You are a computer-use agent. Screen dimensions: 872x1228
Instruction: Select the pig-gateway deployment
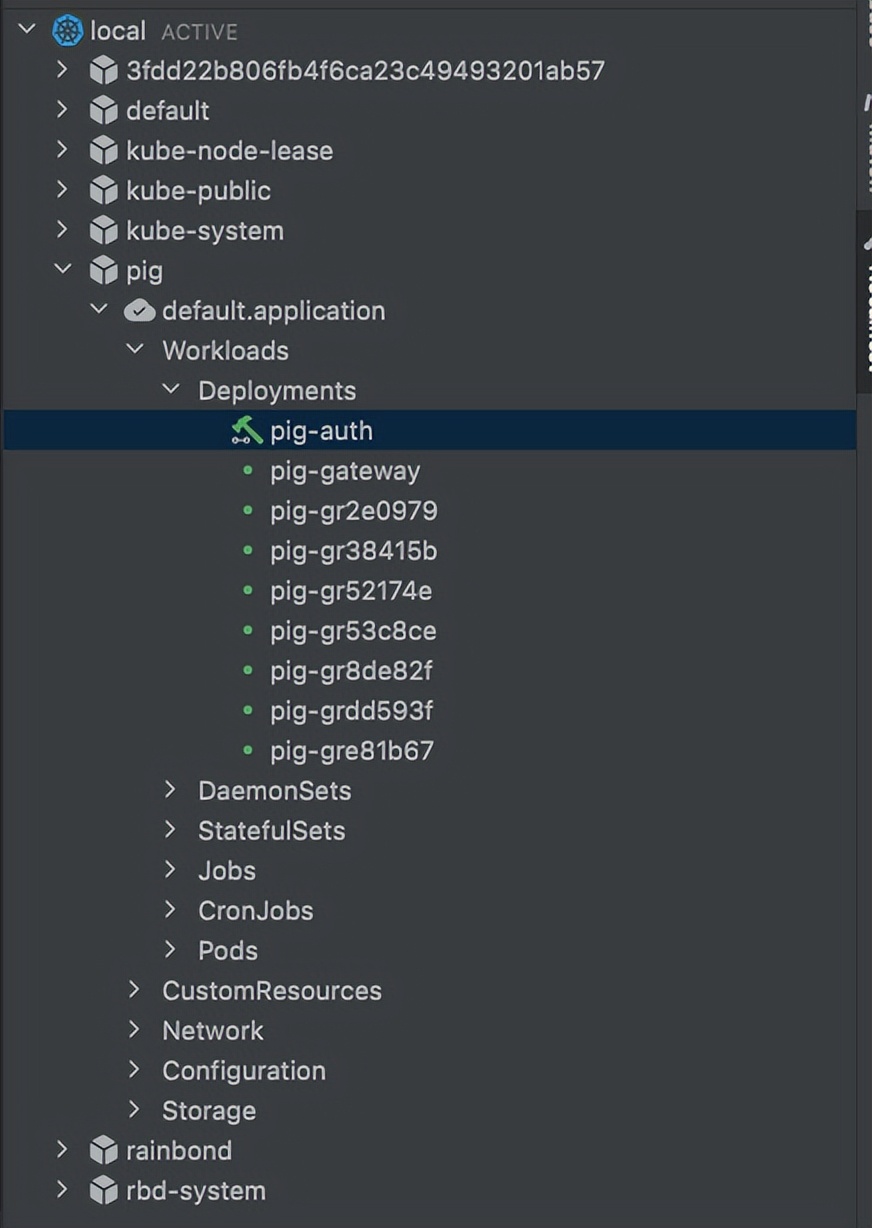coord(345,471)
